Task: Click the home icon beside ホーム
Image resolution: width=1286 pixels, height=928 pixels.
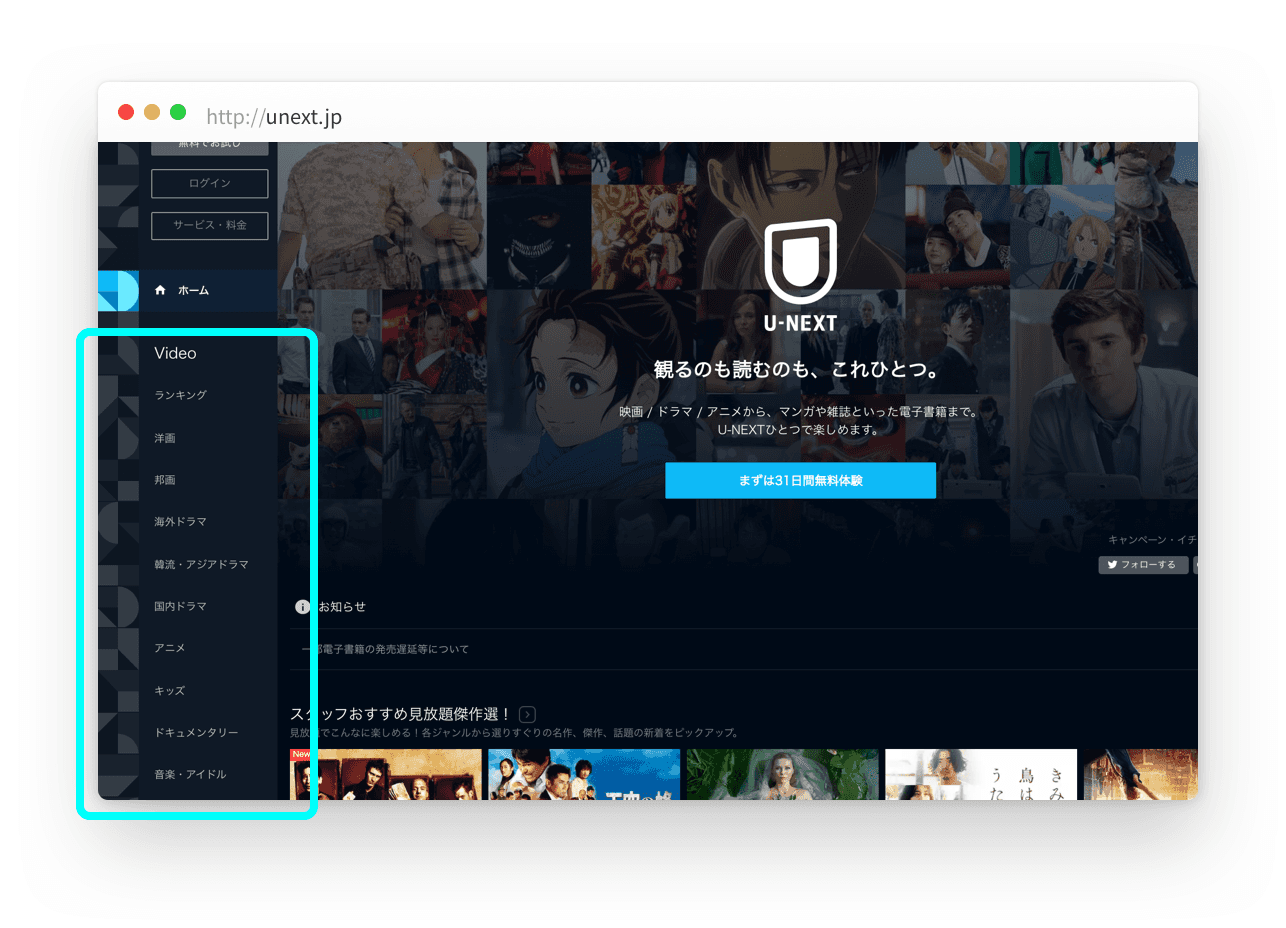Action: [160, 290]
